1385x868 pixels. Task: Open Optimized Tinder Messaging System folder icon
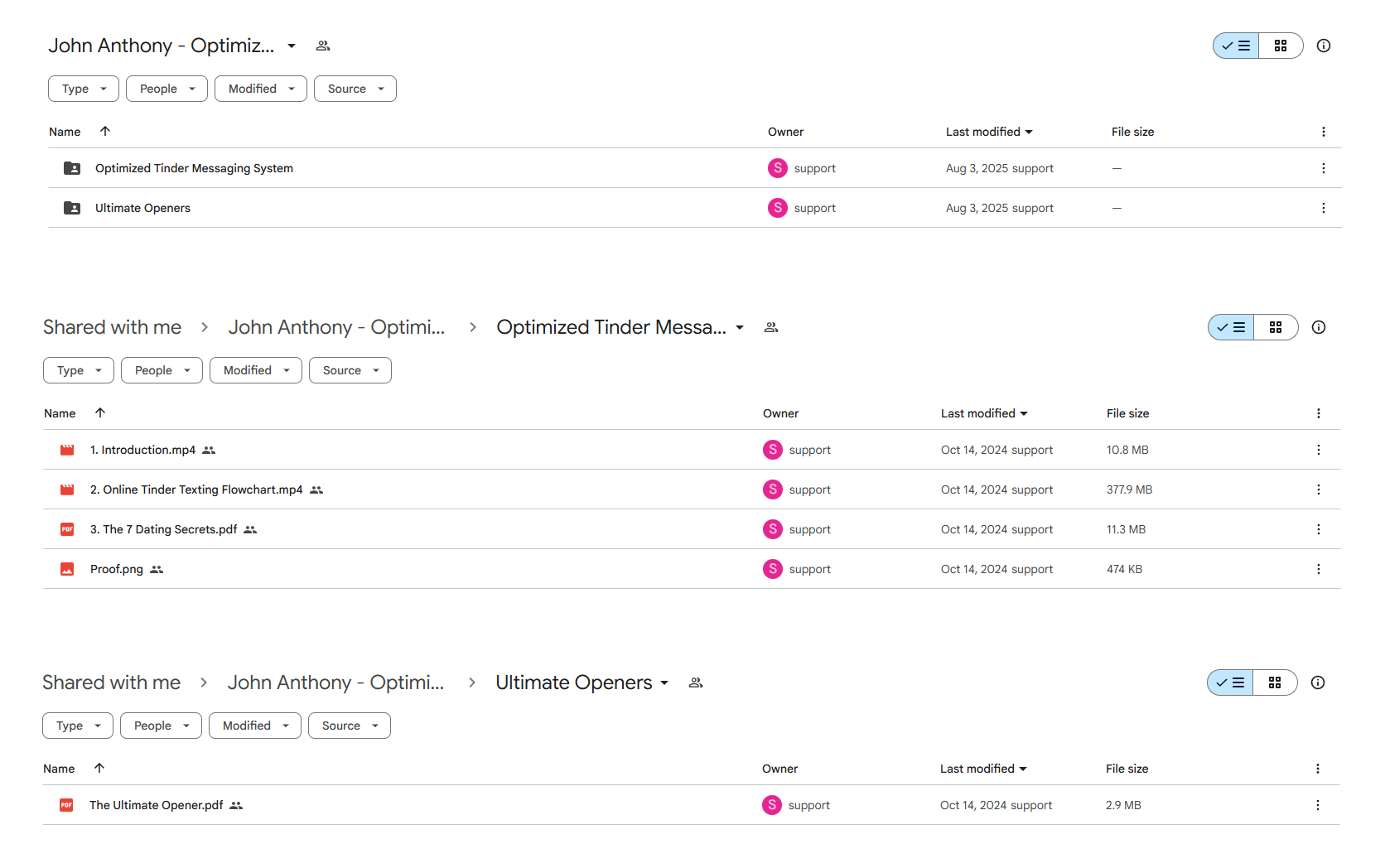72,168
